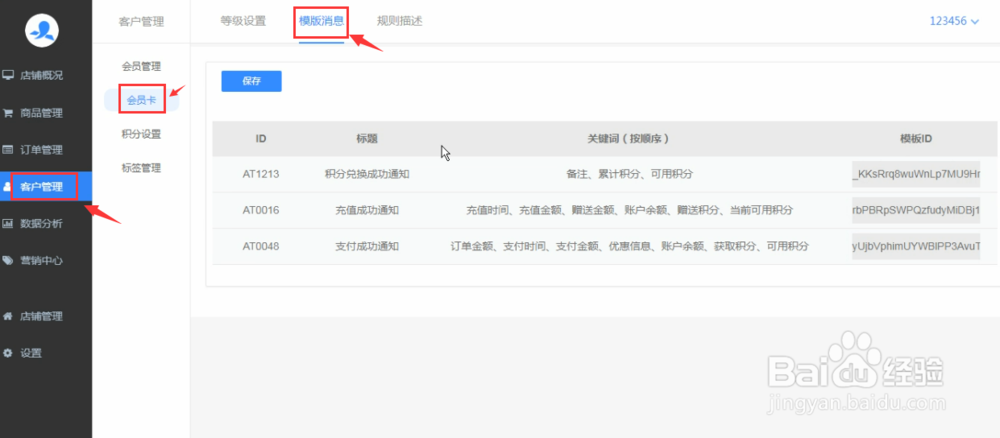Click the 客户管理 panel heading

click(142, 22)
